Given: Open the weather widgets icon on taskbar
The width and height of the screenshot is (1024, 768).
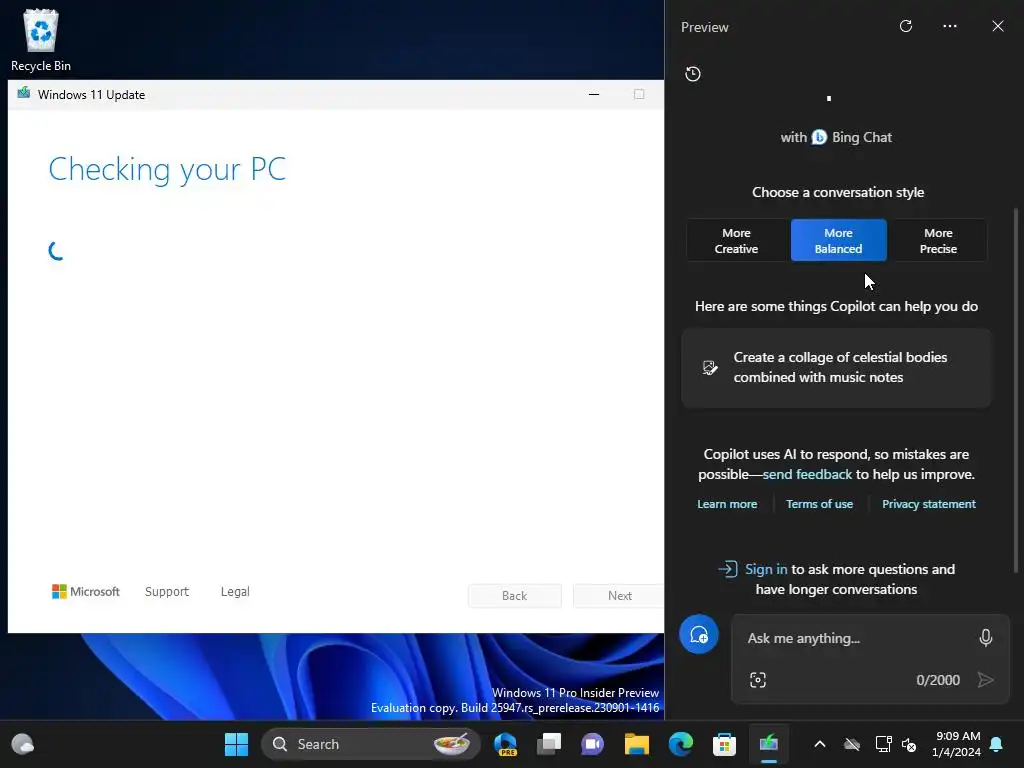Looking at the screenshot, I should (23, 744).
